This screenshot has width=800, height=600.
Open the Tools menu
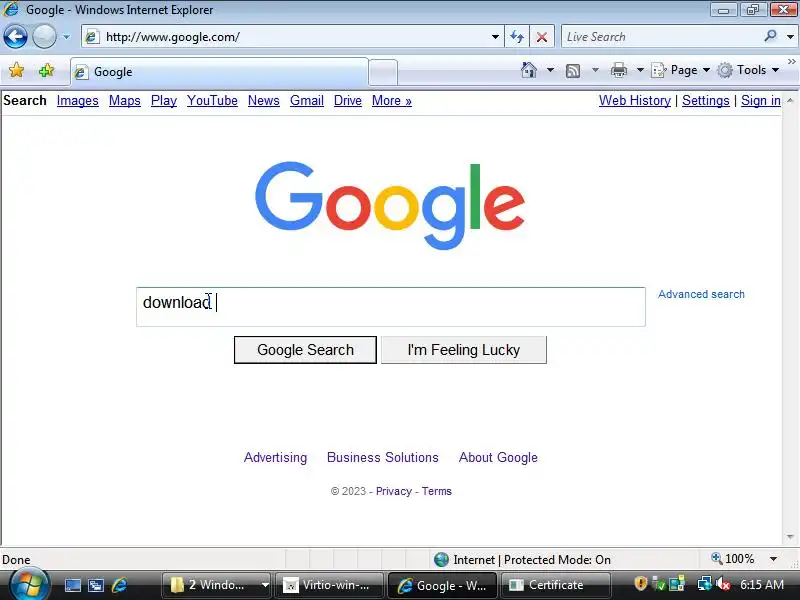click(748, 70)
